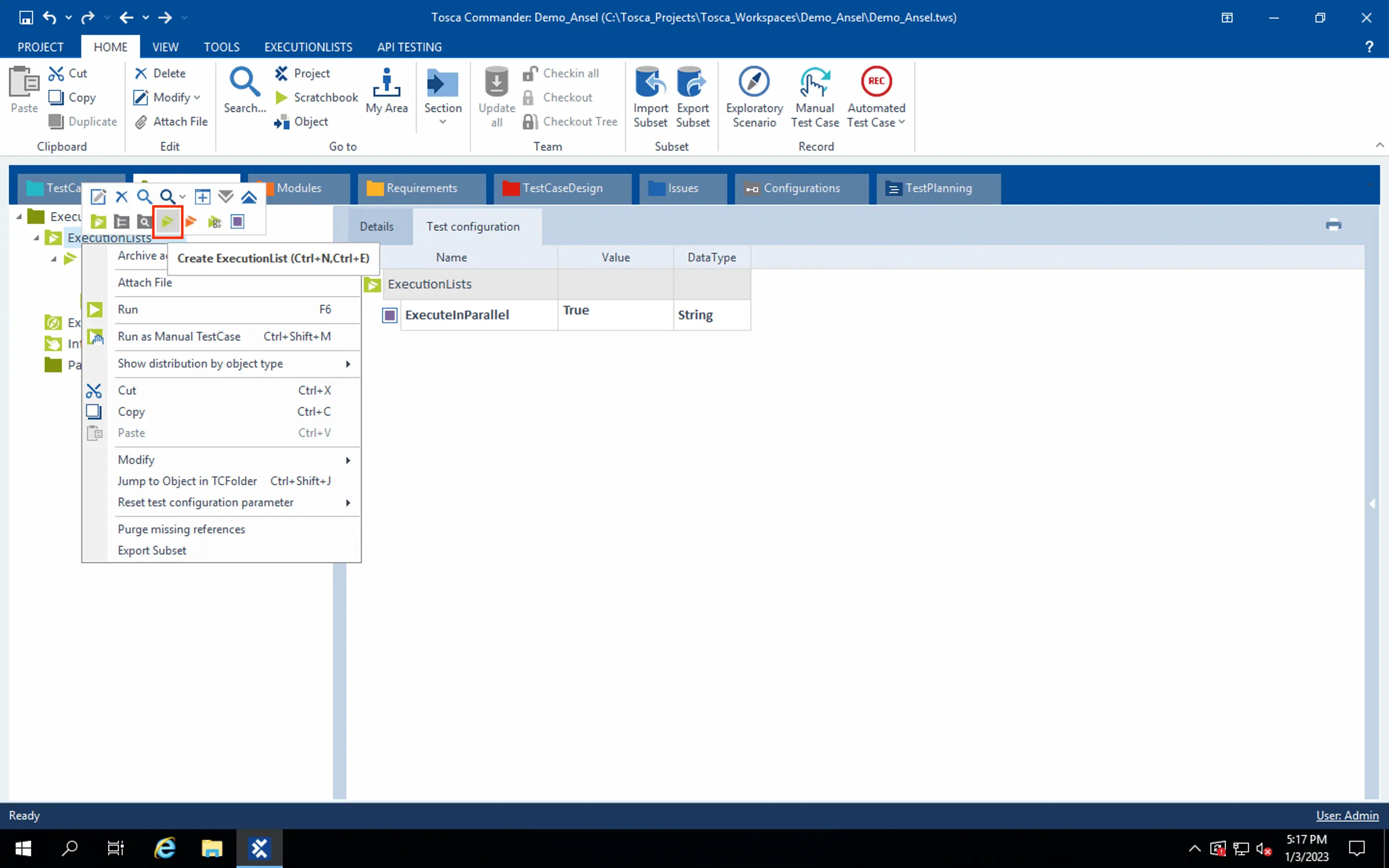
Task: Select Export Subset from context menu
Action: [152, 551]
